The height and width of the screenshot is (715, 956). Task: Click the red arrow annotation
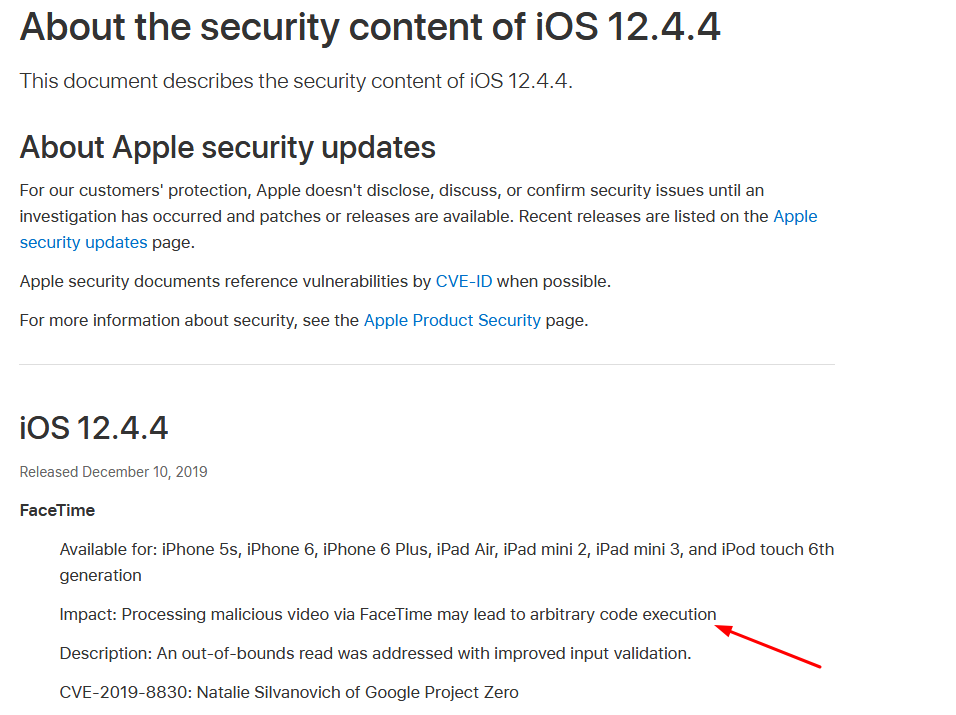(768, 646)
